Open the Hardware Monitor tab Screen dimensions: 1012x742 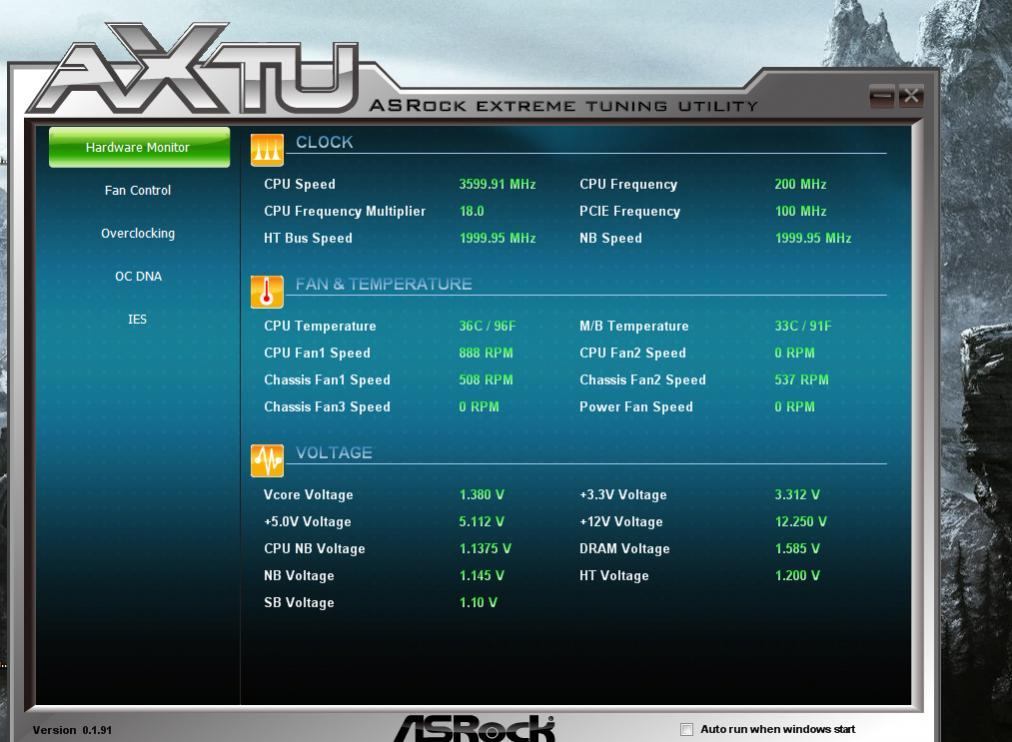pos(139,147)
